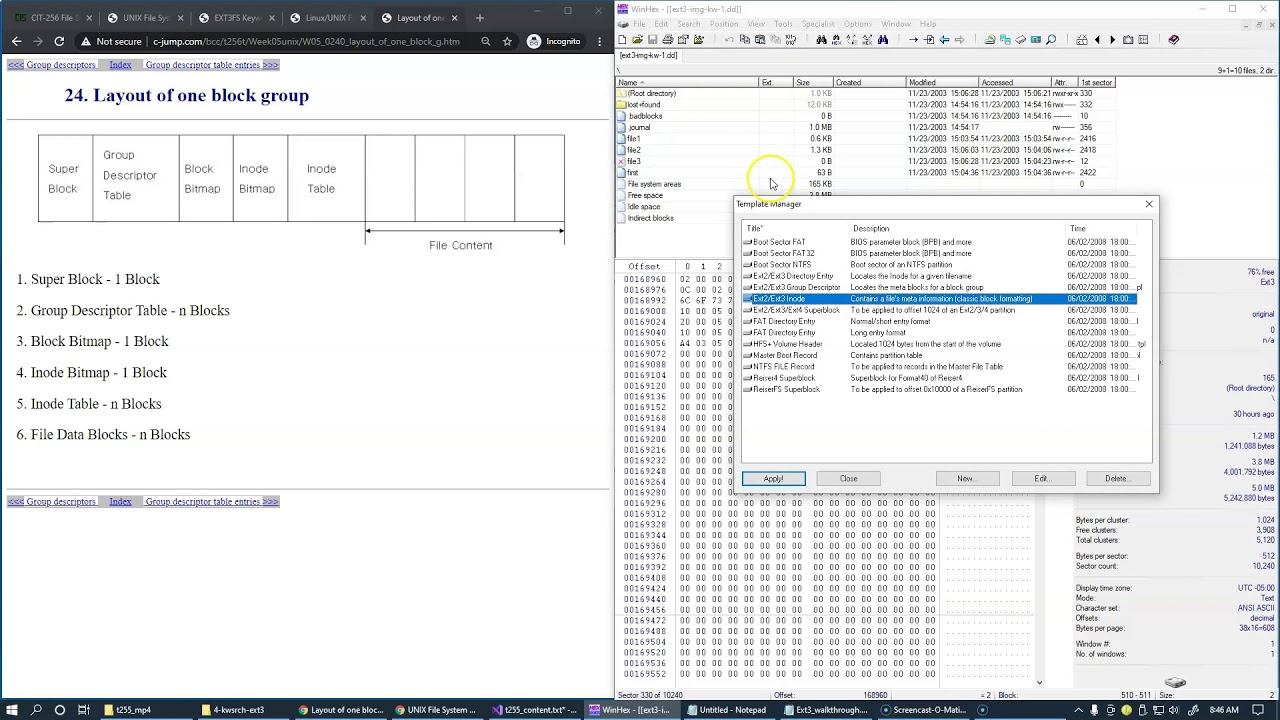The height and width of the screenshot is (720, 1280).
Task: Click the red help book toolbar icon
Action: (1174, 40)
